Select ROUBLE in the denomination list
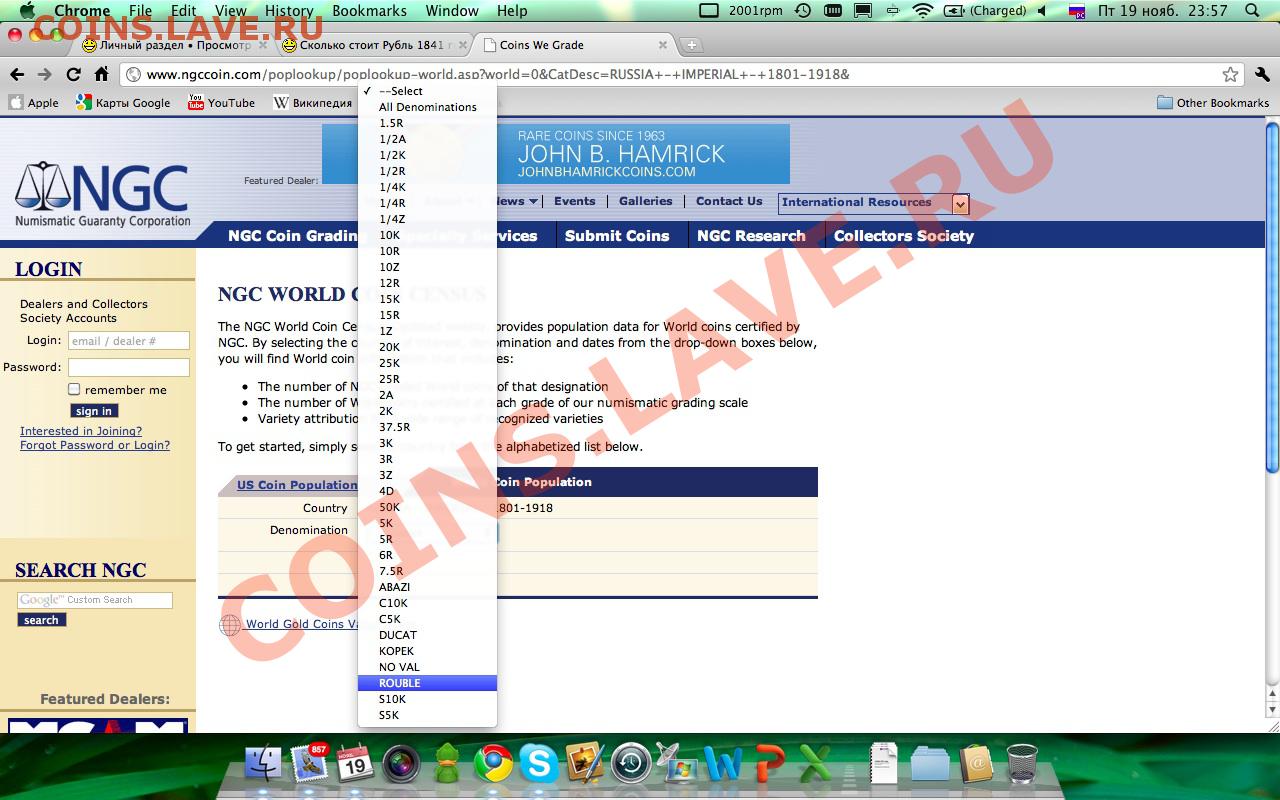Viewport: 1280px width, 800px height. (x=427, y=683)
